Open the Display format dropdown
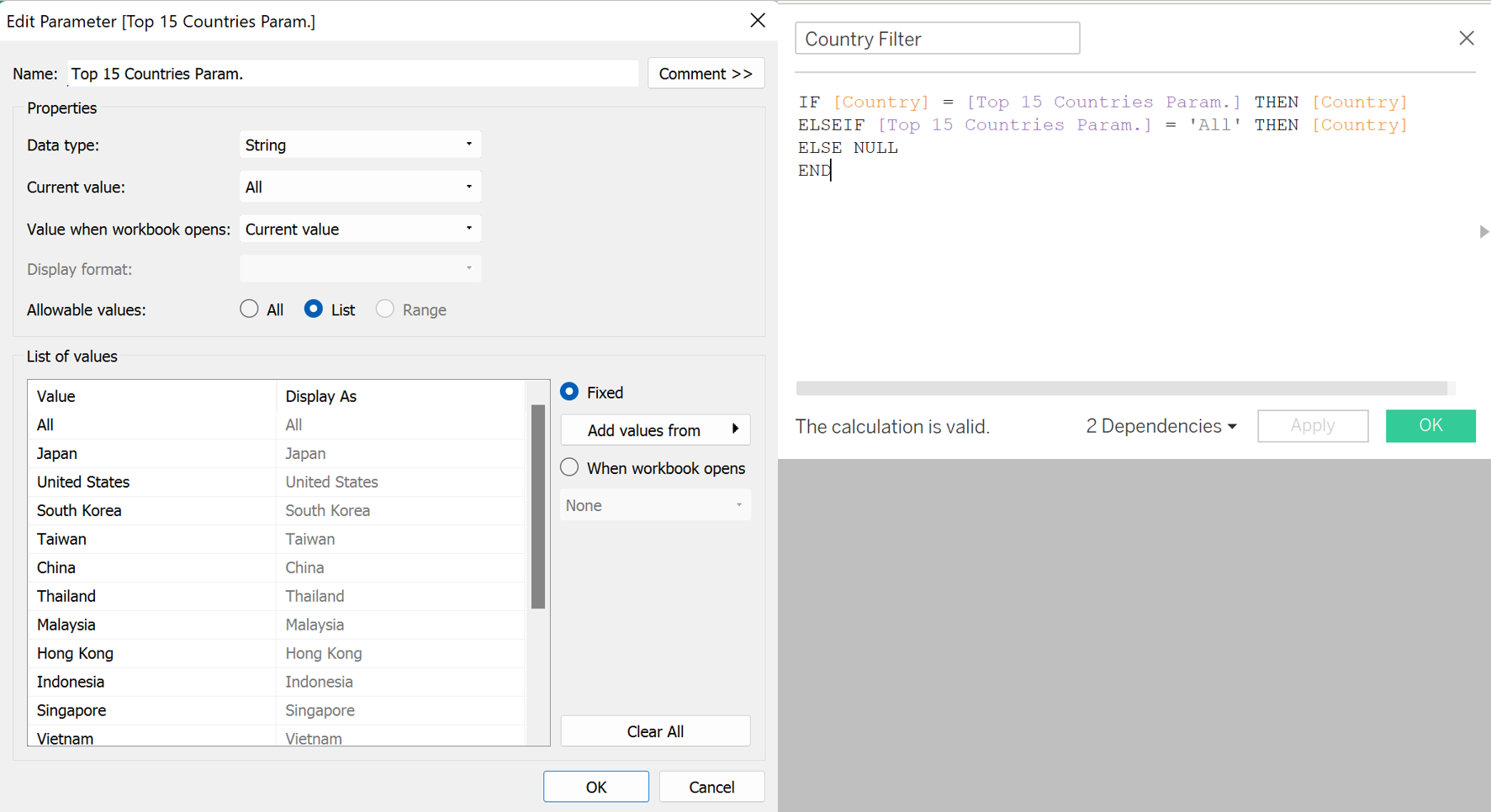This screenshot has width=1491, height=812. pyautogui.click(x=360, y=269)
